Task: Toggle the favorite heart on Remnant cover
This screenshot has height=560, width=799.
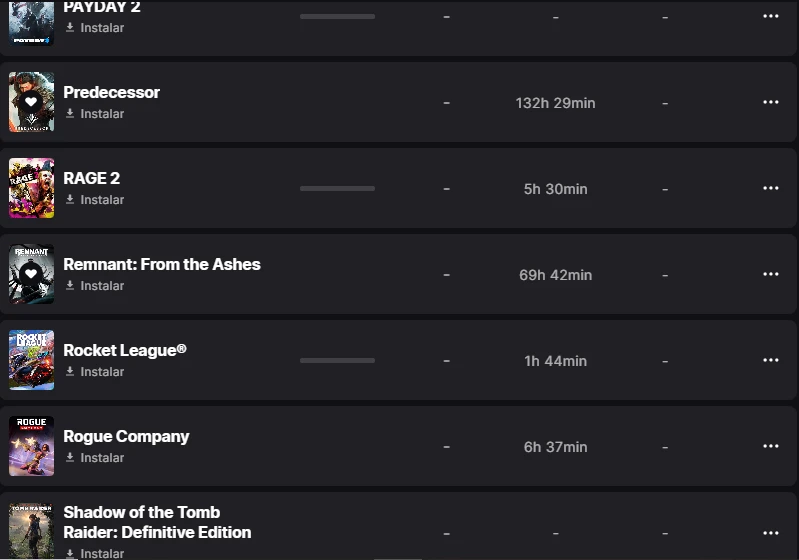Action: click(31, 274)
